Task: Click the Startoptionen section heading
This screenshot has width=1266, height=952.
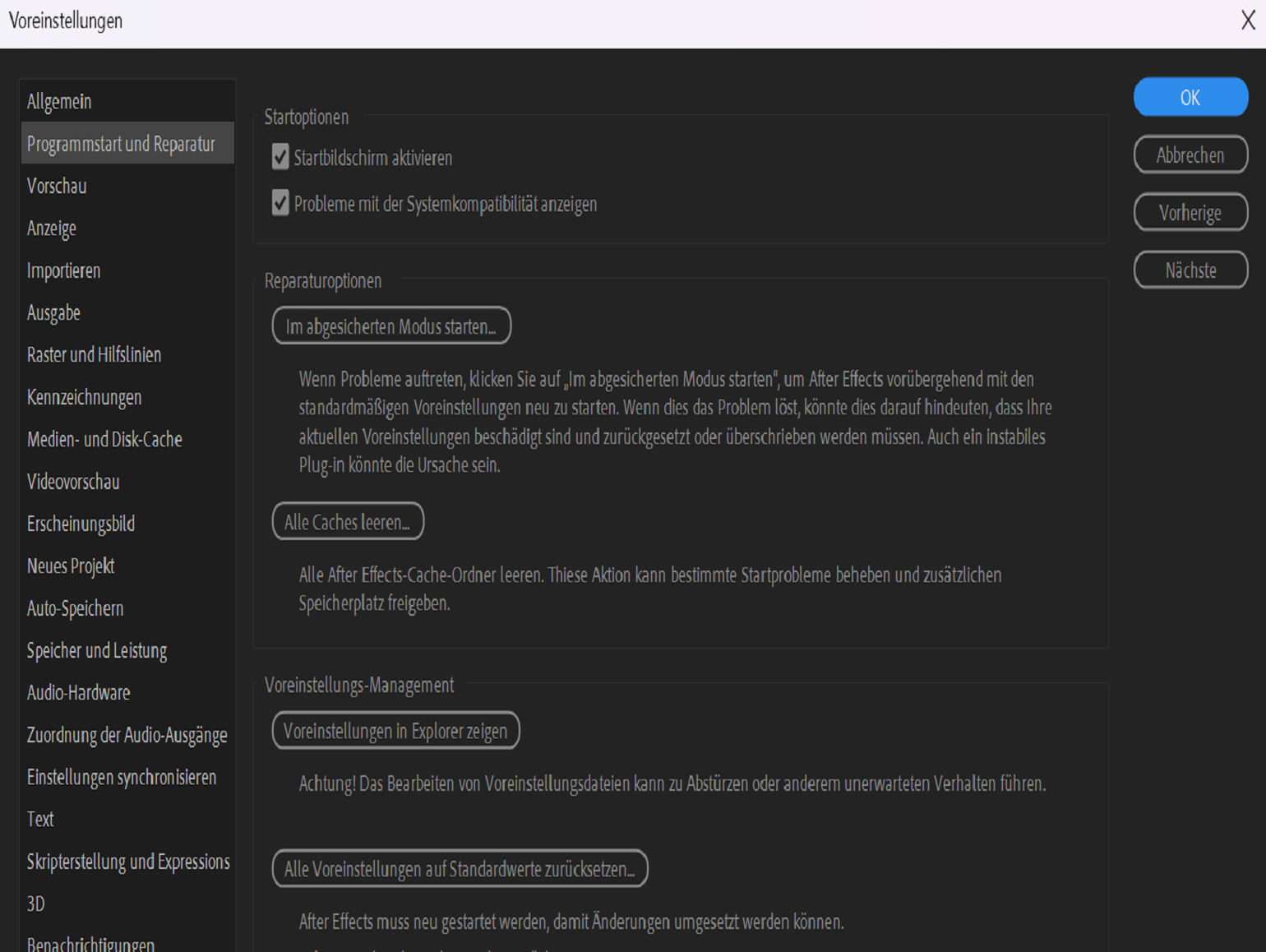Action: click(x=307, y=117)
